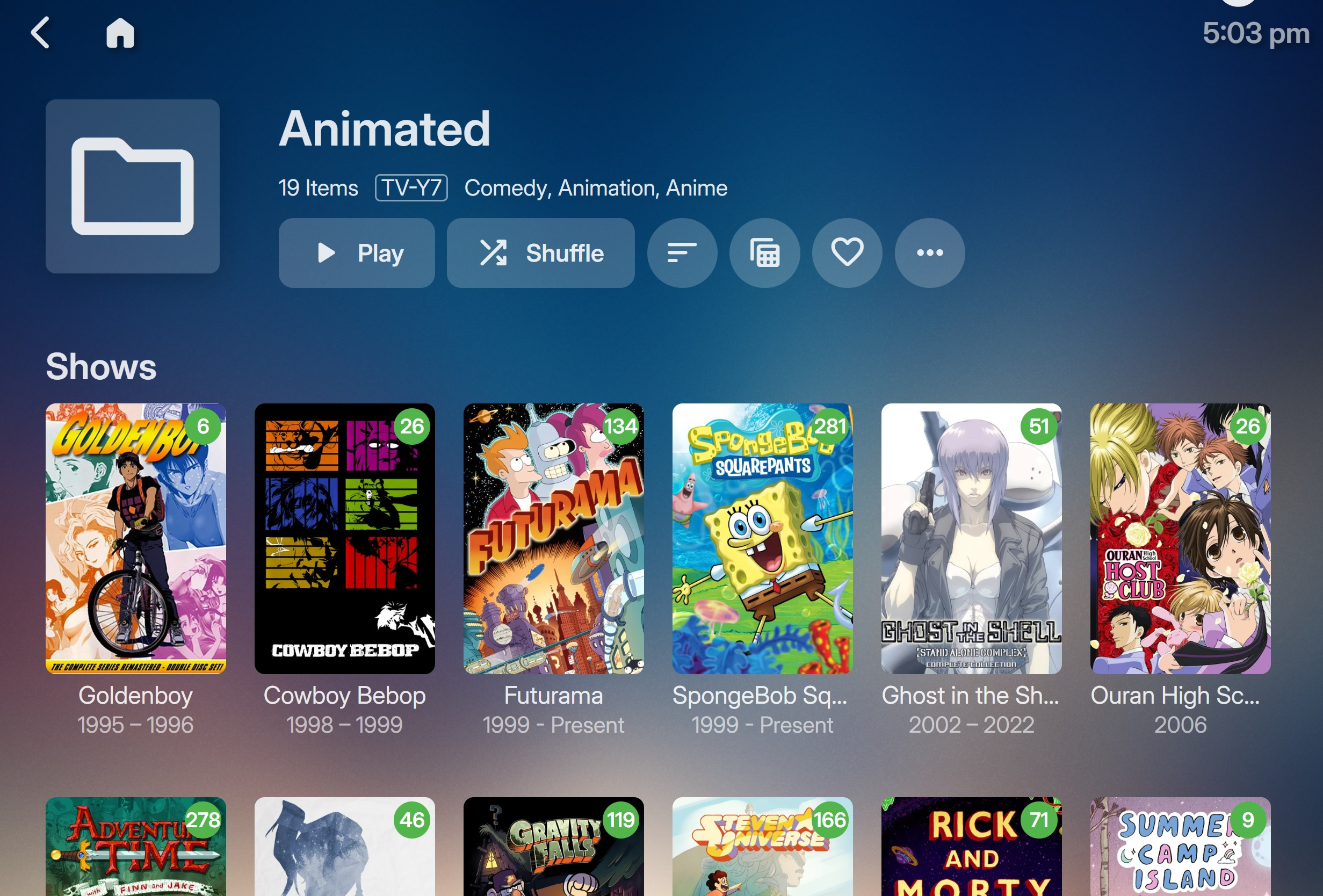Image resolution: width=1323 pixels, height=896 pixels.
Task: Open the Goldenboy poster
Action: 135,538
